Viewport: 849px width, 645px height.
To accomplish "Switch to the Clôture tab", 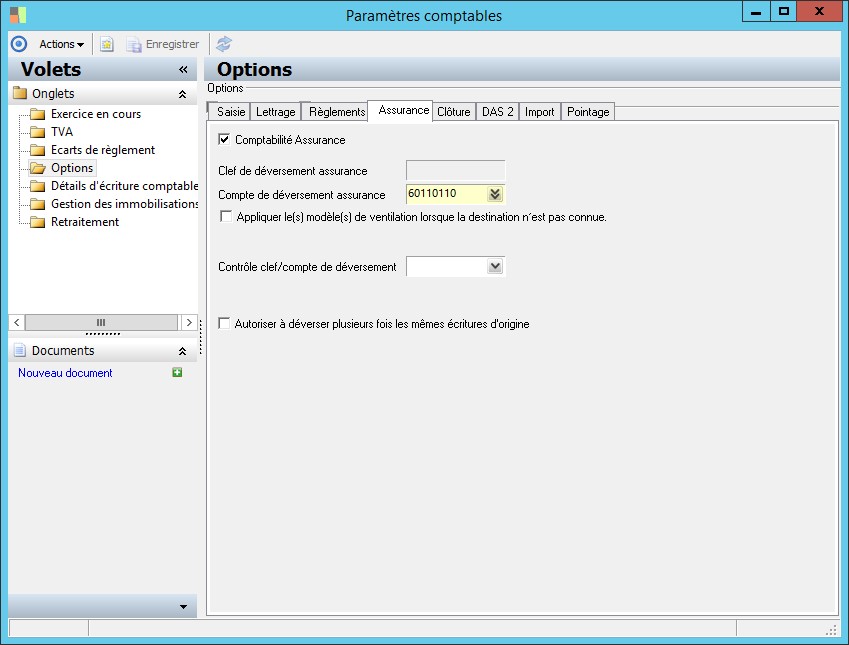I will [x=454, y=112].
